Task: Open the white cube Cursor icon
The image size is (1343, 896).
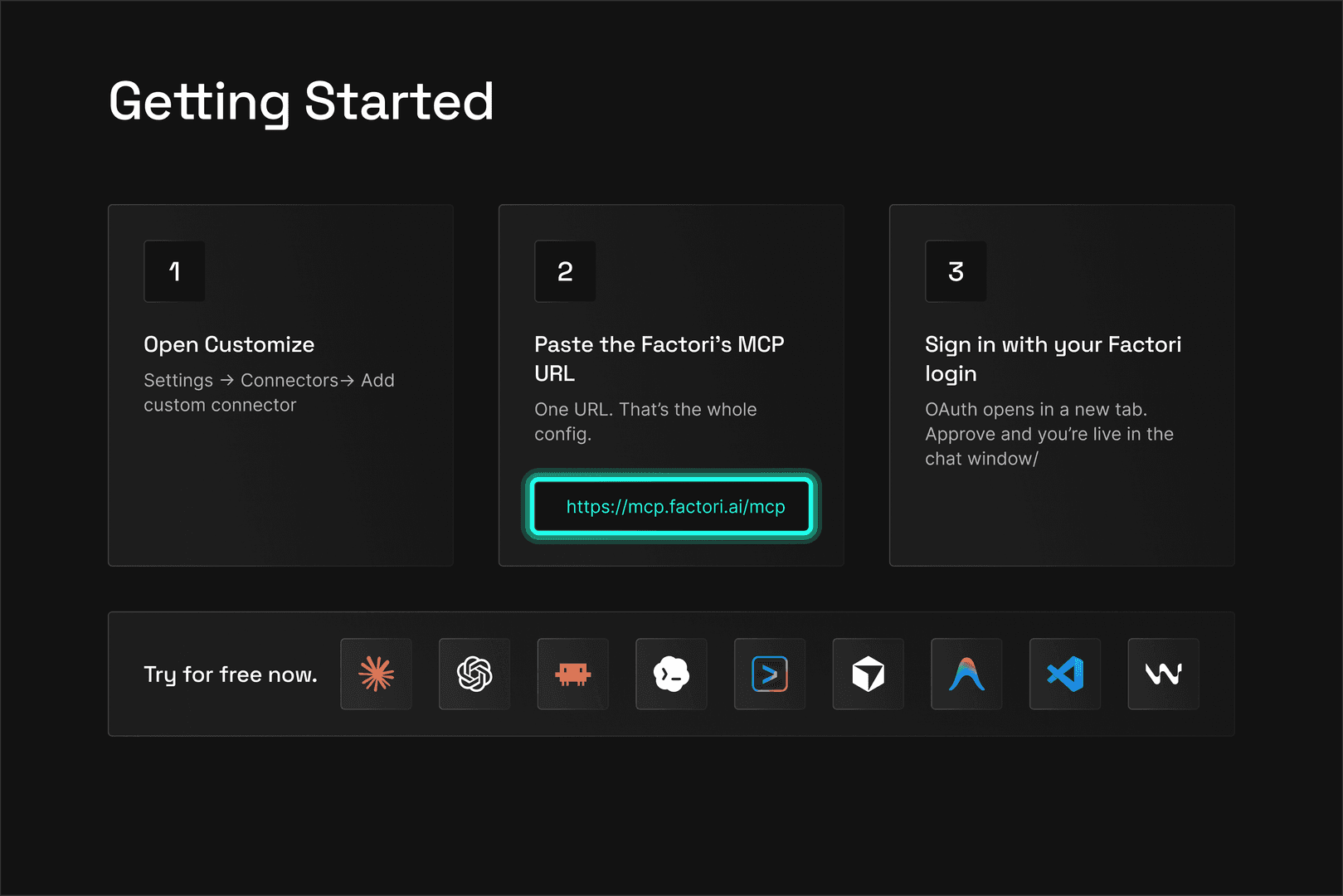Action: (x=869, y=674)
